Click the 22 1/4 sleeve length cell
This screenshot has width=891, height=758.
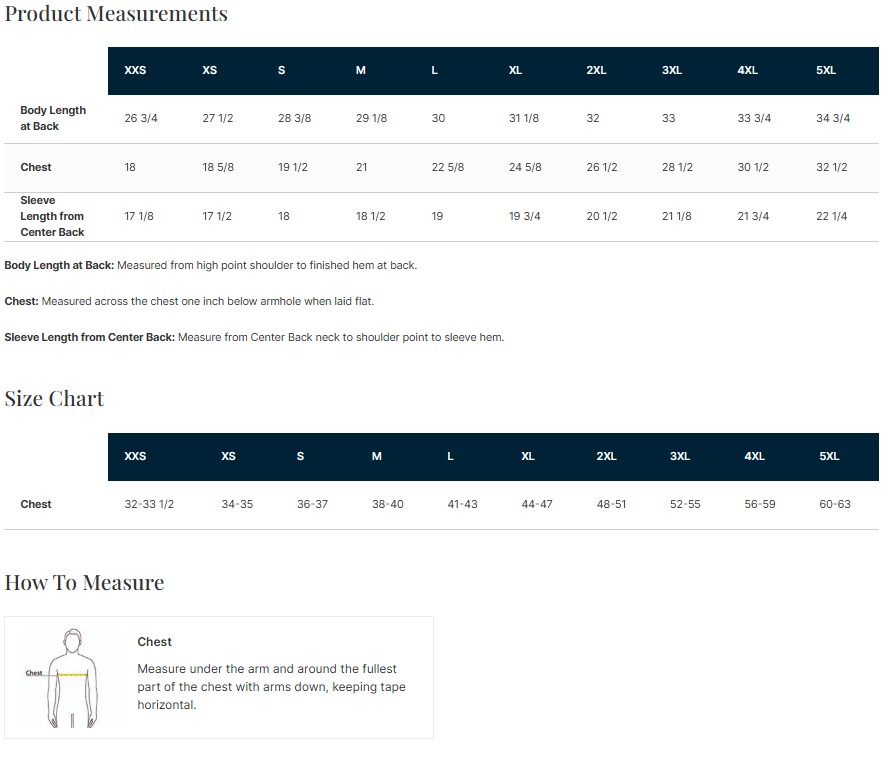pos(832,216)
